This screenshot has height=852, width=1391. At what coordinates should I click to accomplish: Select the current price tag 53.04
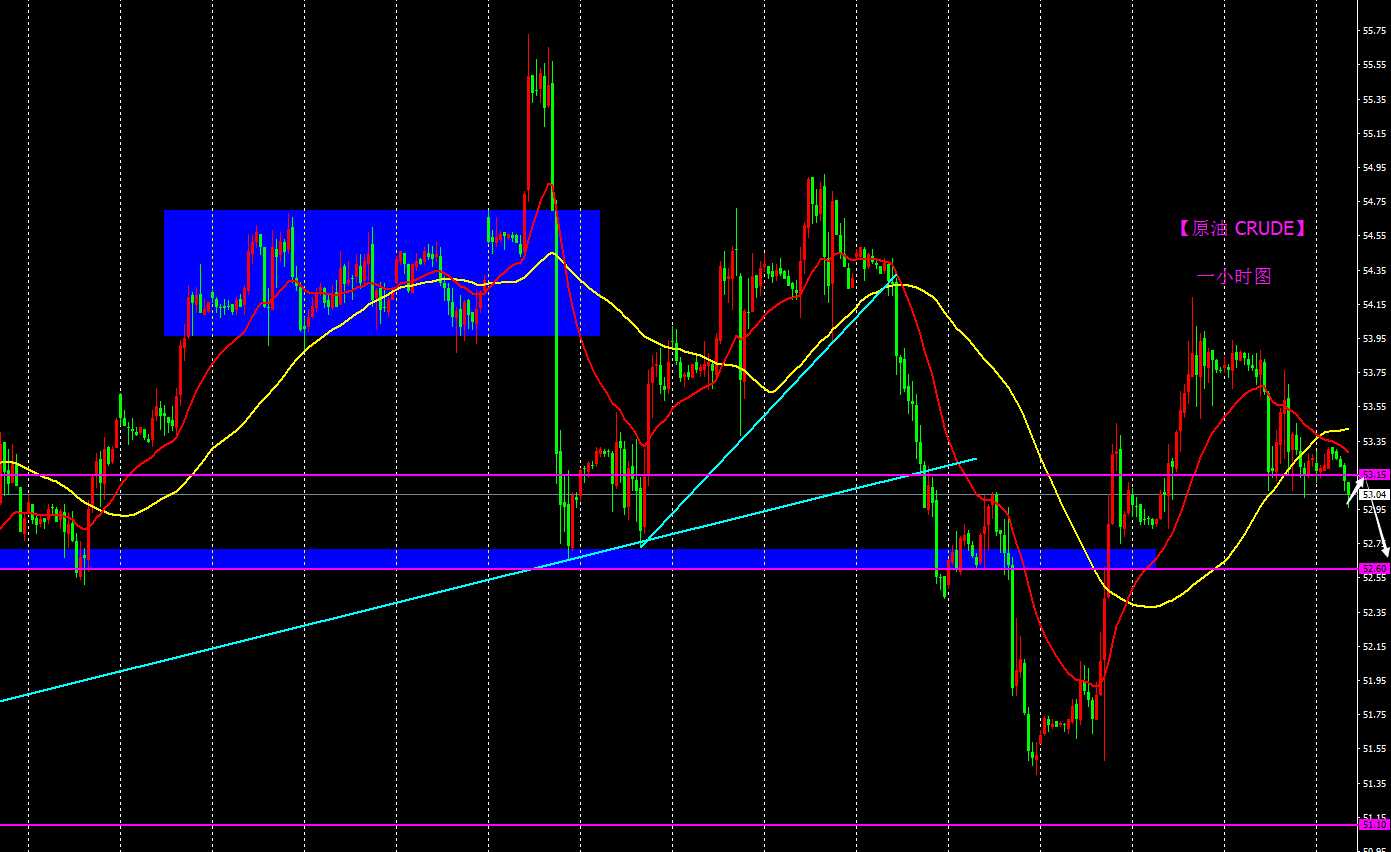coord(1375,494)
